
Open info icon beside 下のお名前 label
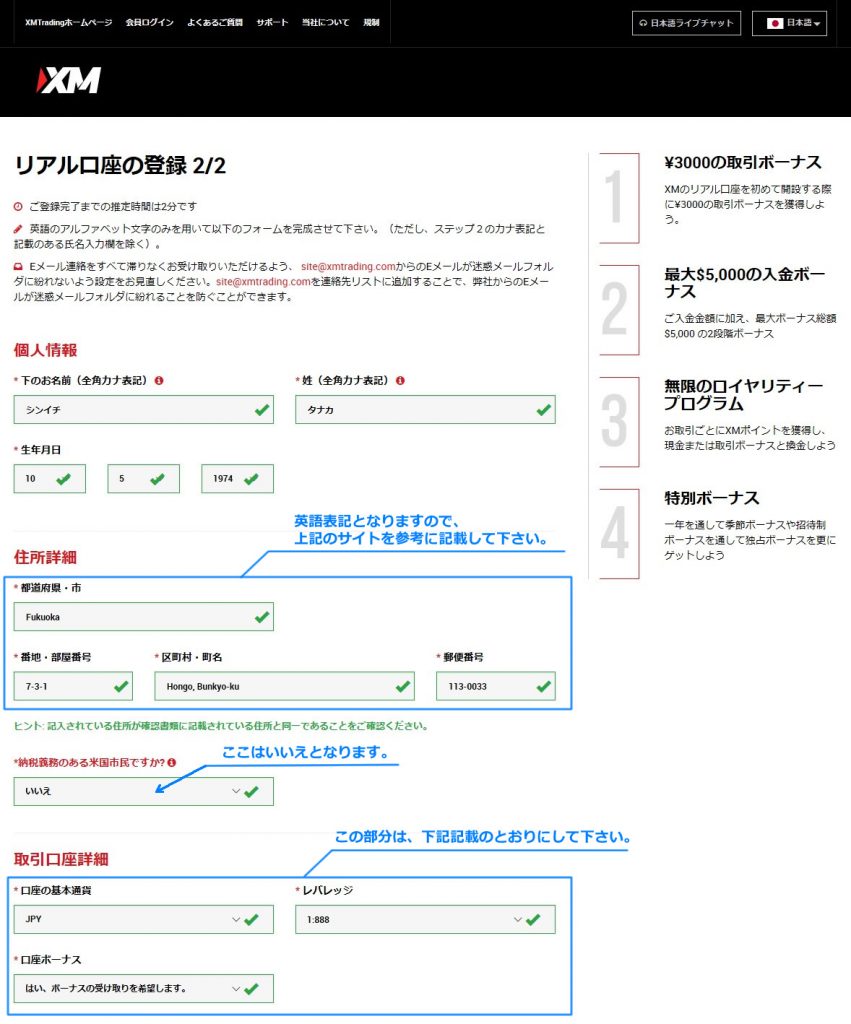coord(159,380)
